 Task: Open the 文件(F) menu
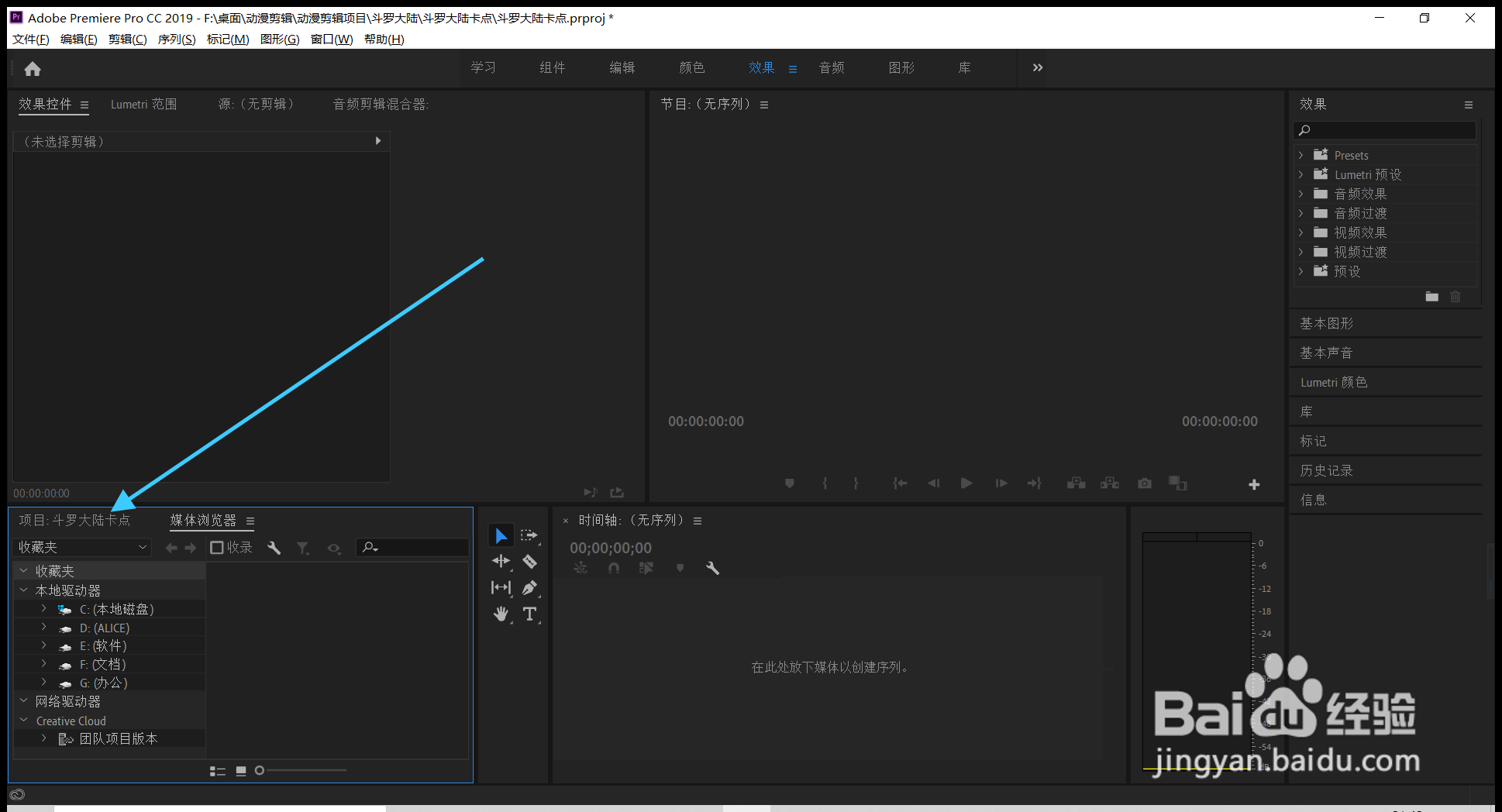tap(31, 40)
